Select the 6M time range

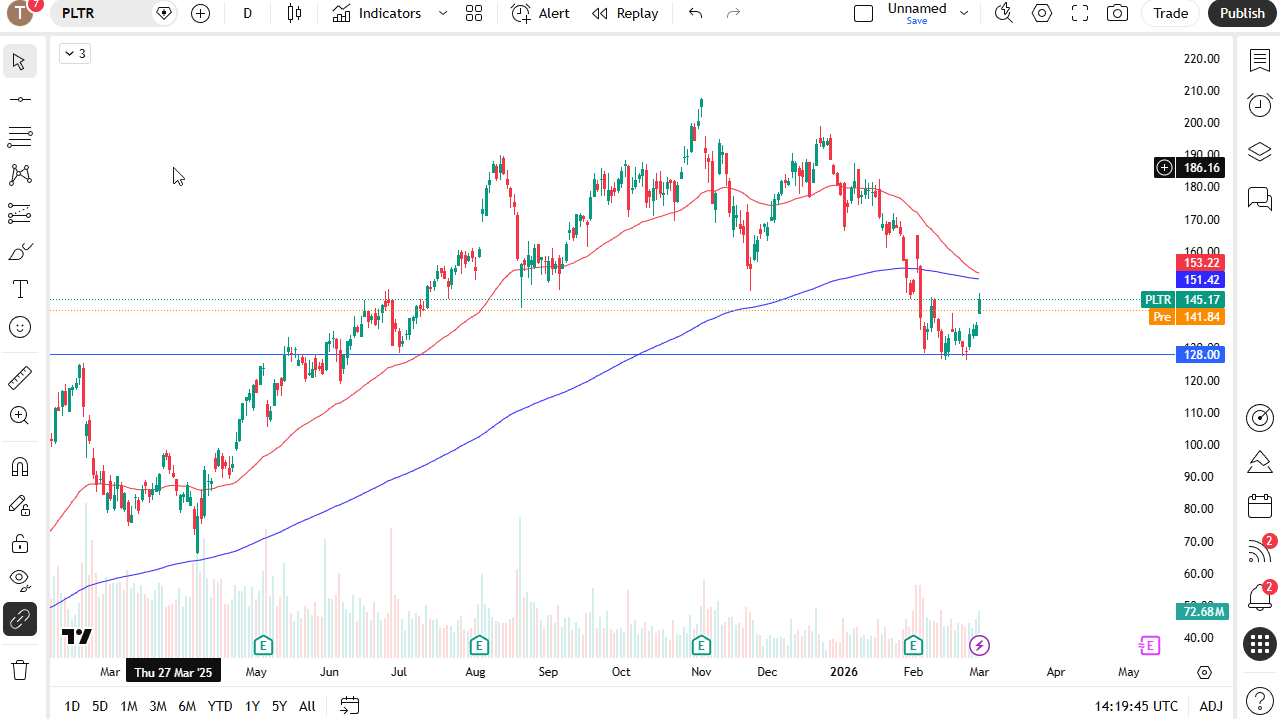coord(187,706)
